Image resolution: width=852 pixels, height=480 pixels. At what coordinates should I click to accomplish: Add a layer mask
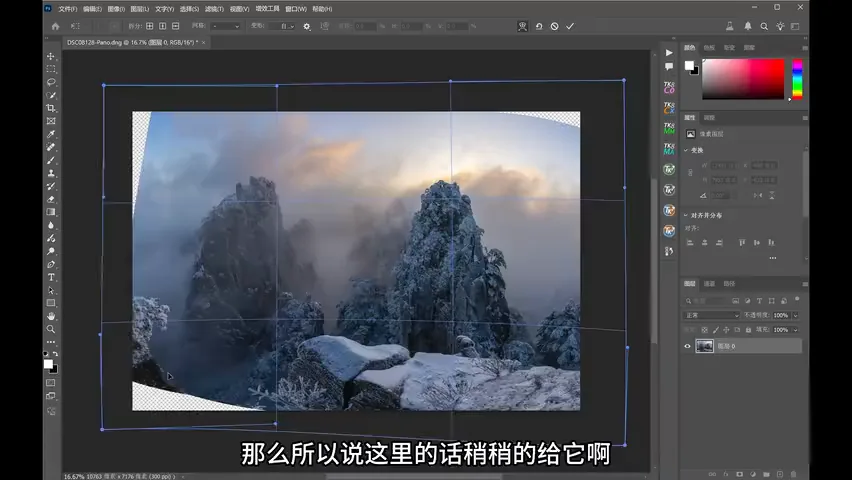(x=739, y=474)
